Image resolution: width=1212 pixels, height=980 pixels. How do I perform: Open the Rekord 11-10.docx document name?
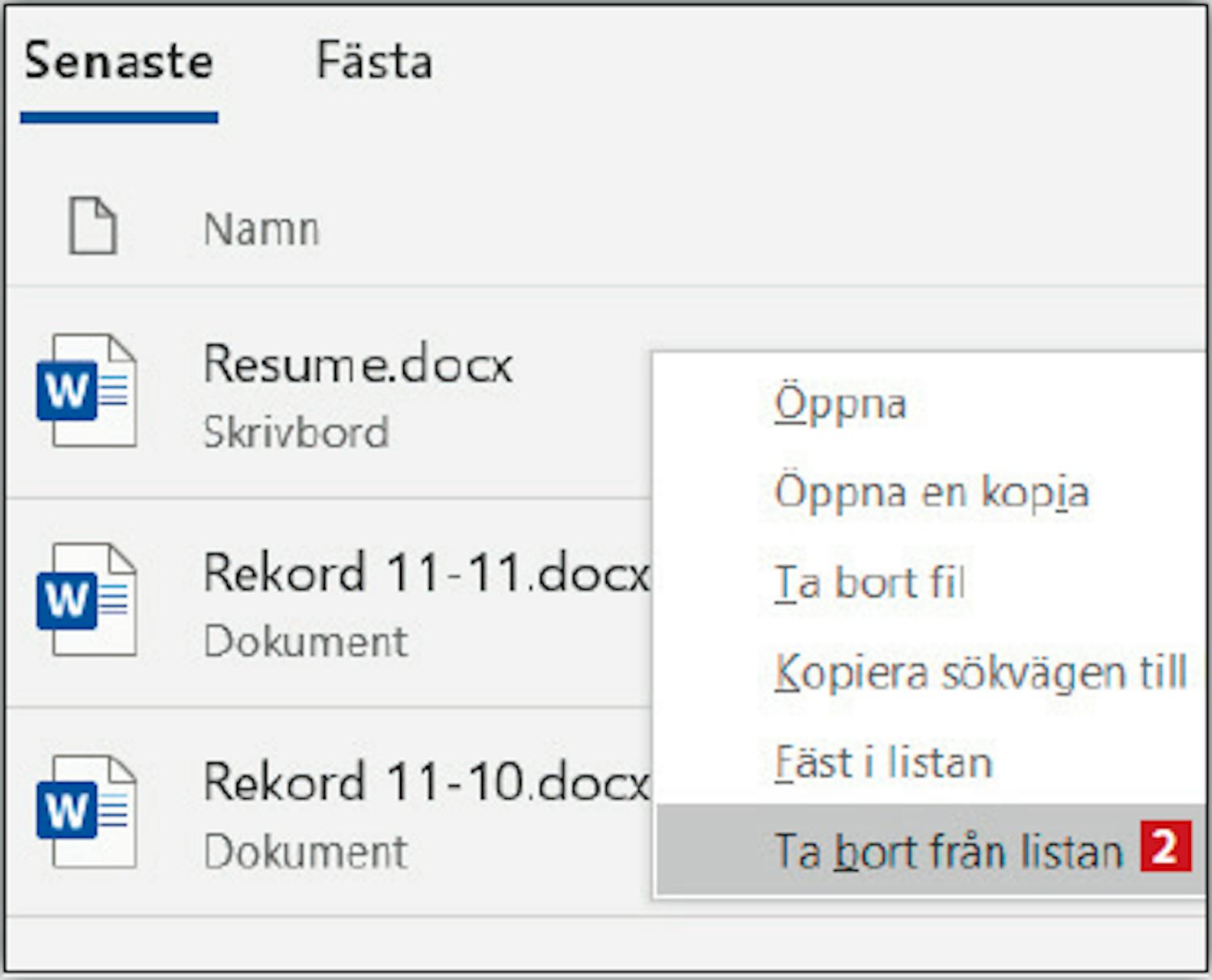(x=426, y=782)
